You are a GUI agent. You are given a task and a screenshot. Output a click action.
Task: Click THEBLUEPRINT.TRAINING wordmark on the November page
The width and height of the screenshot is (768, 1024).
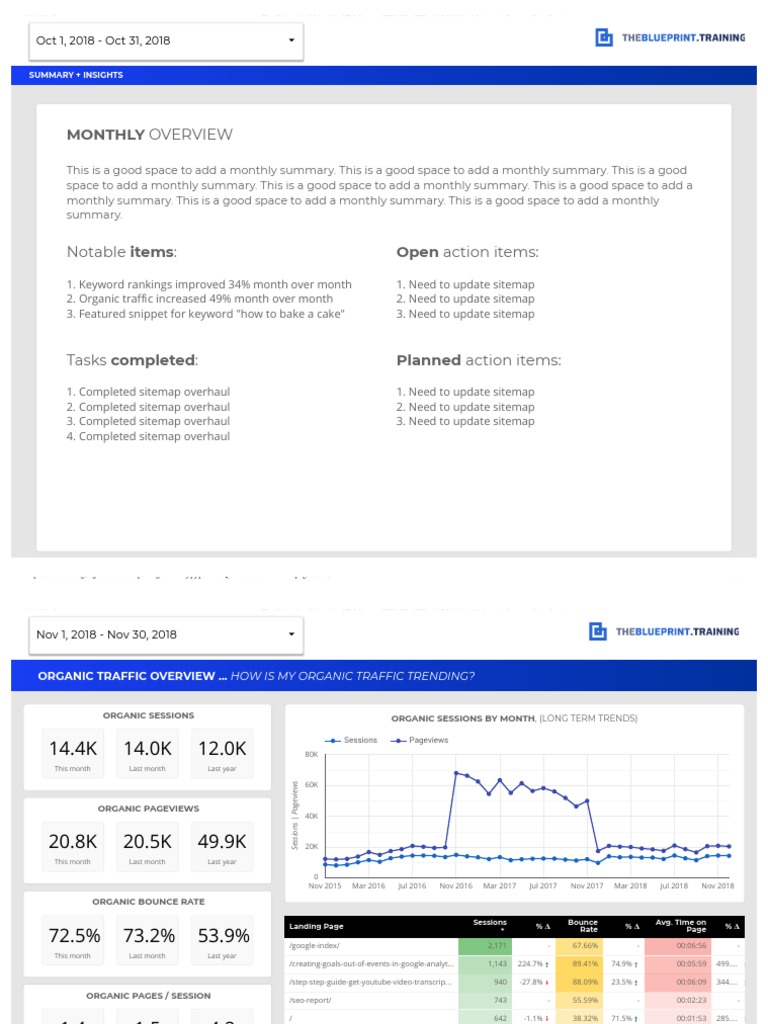(x=677, y=632)
